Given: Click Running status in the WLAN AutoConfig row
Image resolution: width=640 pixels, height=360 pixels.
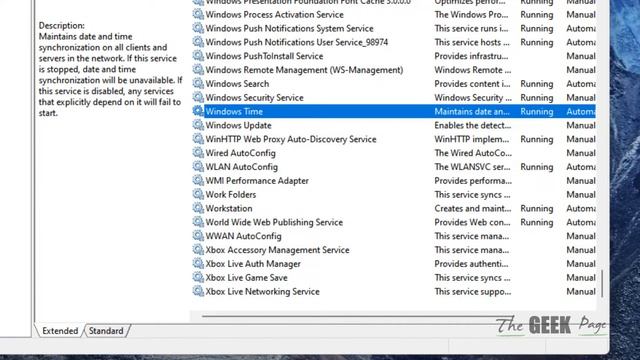Looking at the screenshot, I should [x=537, y=167].
